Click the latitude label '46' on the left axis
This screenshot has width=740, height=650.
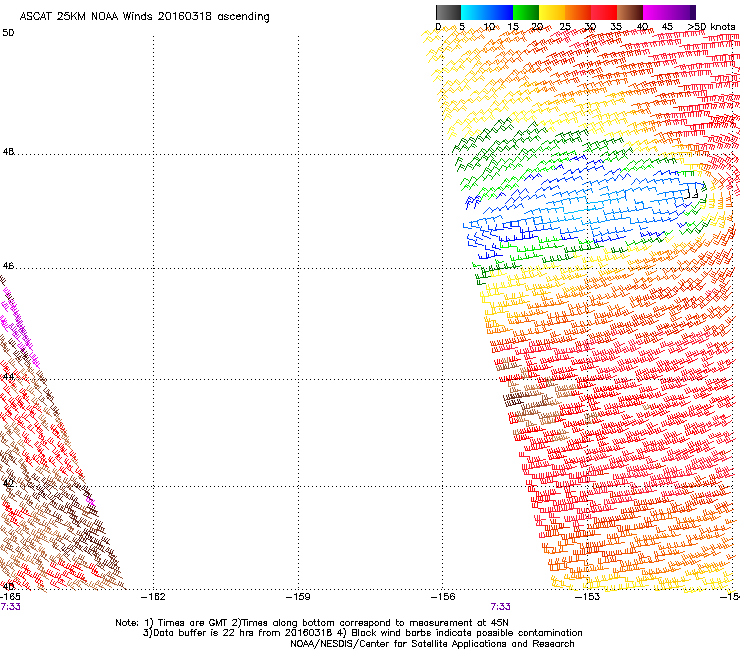pyautogui.click(x=8, y=266)
